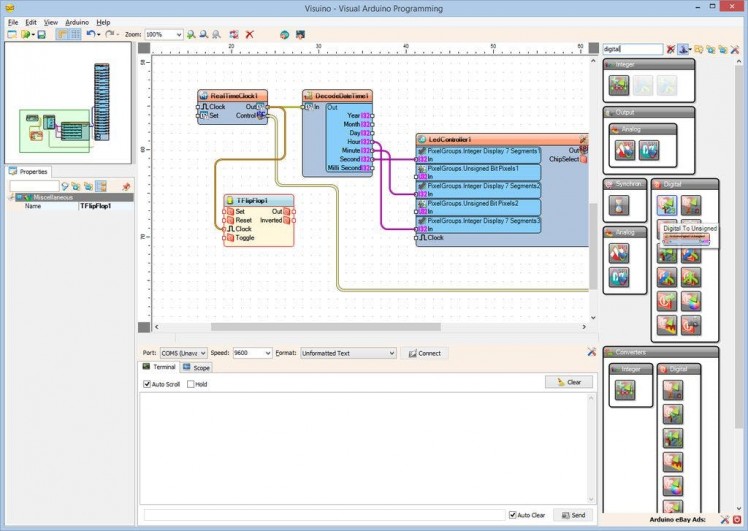Enable the Hold checkbox
748x531 pixels.
188,384
